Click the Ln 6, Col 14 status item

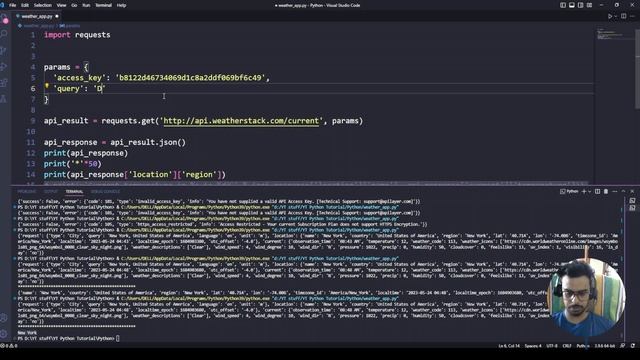coord(509,346)
